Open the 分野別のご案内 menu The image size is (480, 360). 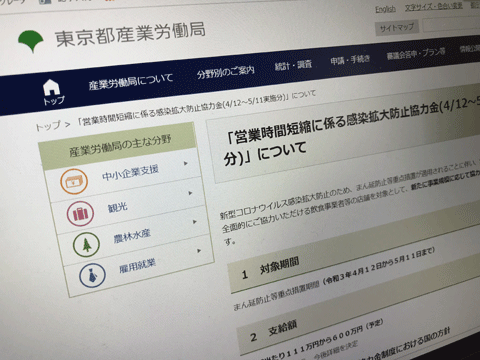click(x=226, y=72)
